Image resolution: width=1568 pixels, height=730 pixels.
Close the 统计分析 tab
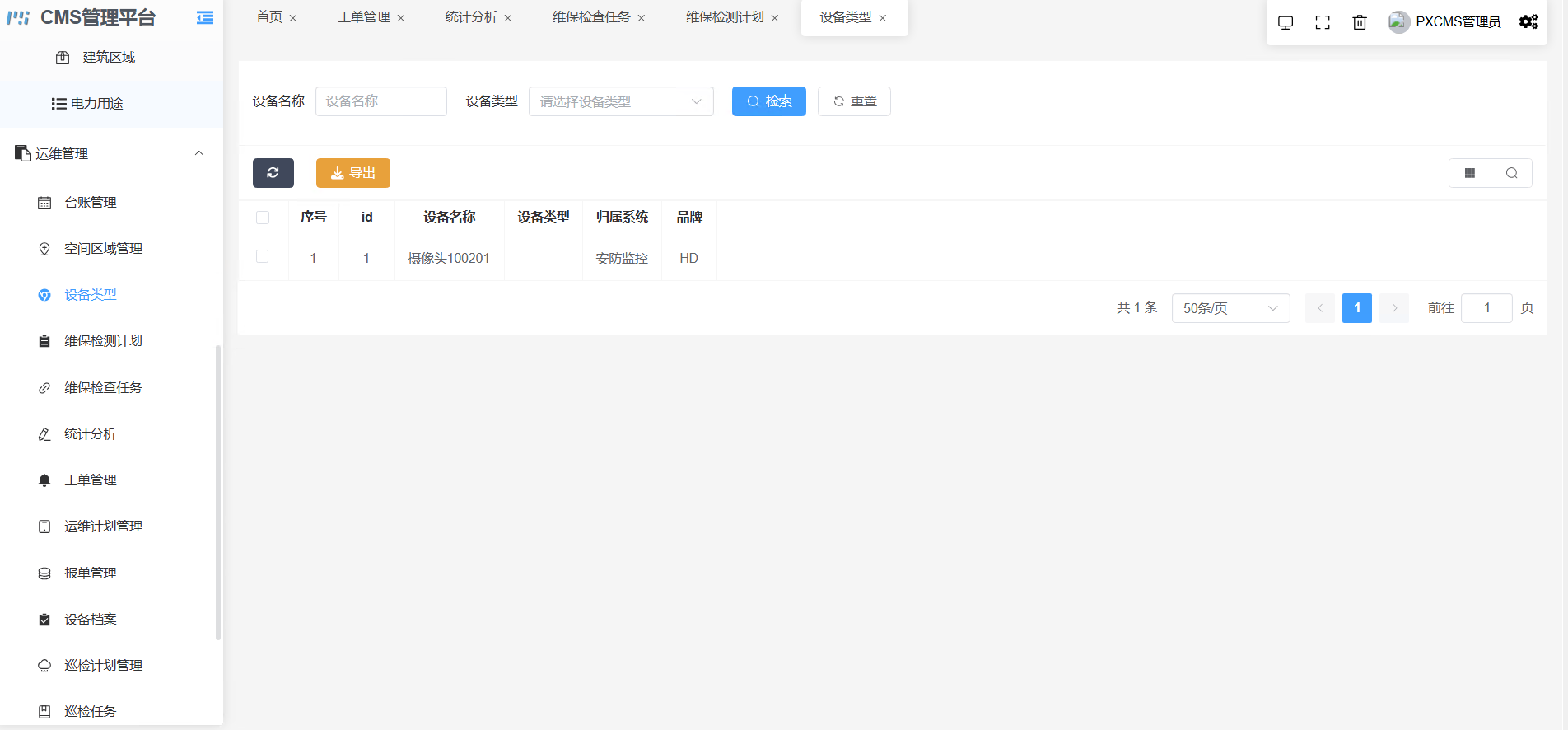coord(508,18)
